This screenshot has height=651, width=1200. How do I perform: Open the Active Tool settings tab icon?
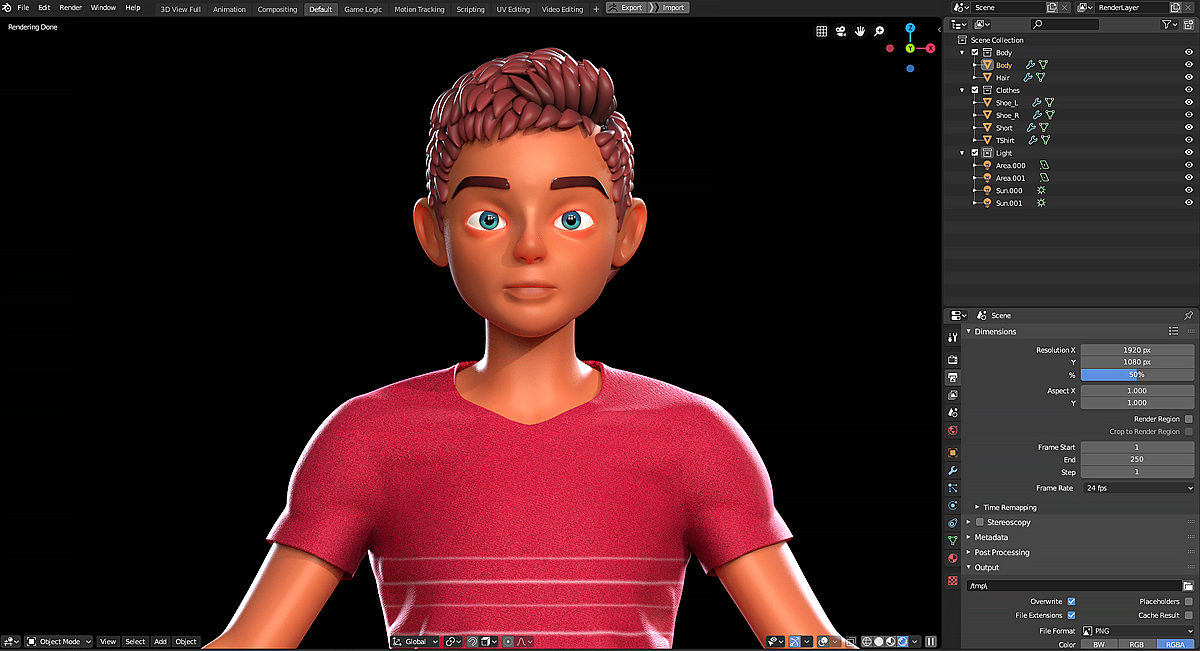click(x=953, y=337)
